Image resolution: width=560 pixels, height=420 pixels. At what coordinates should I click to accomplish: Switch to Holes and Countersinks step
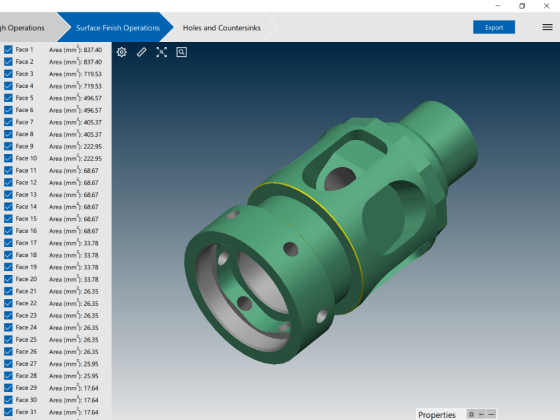point(221,28)
